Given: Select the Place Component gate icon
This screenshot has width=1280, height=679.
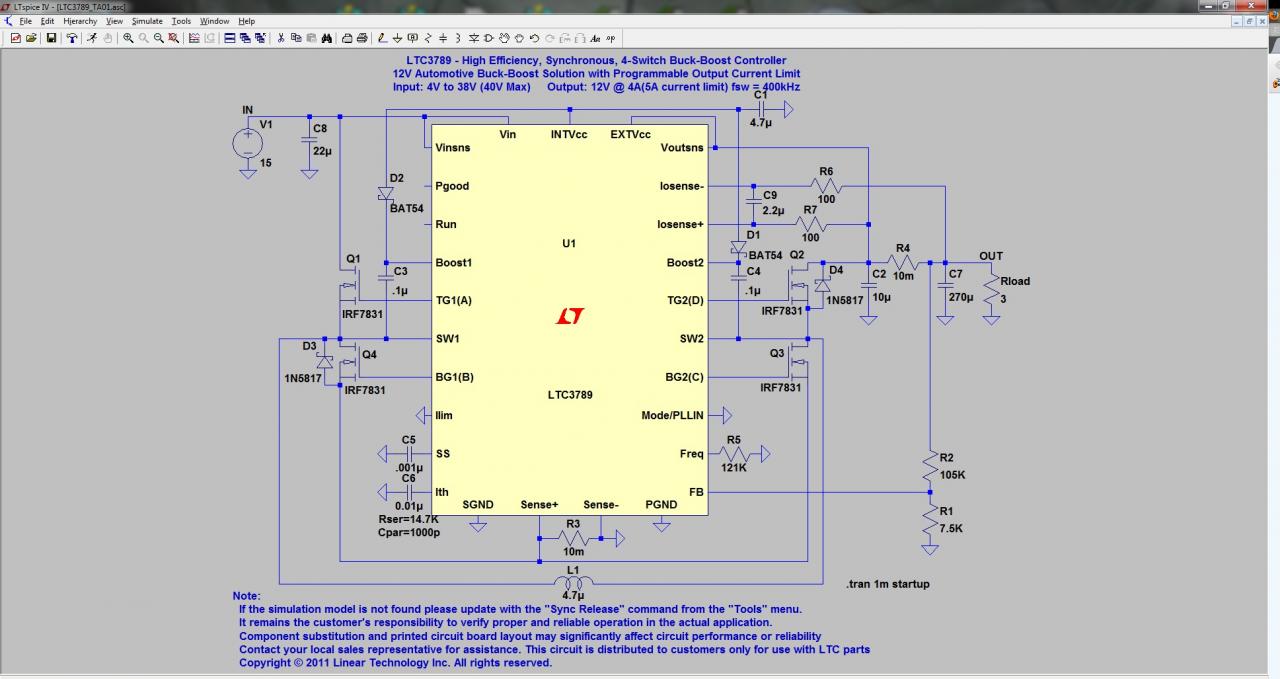Looking at the screenshot, I should (488, 38).
